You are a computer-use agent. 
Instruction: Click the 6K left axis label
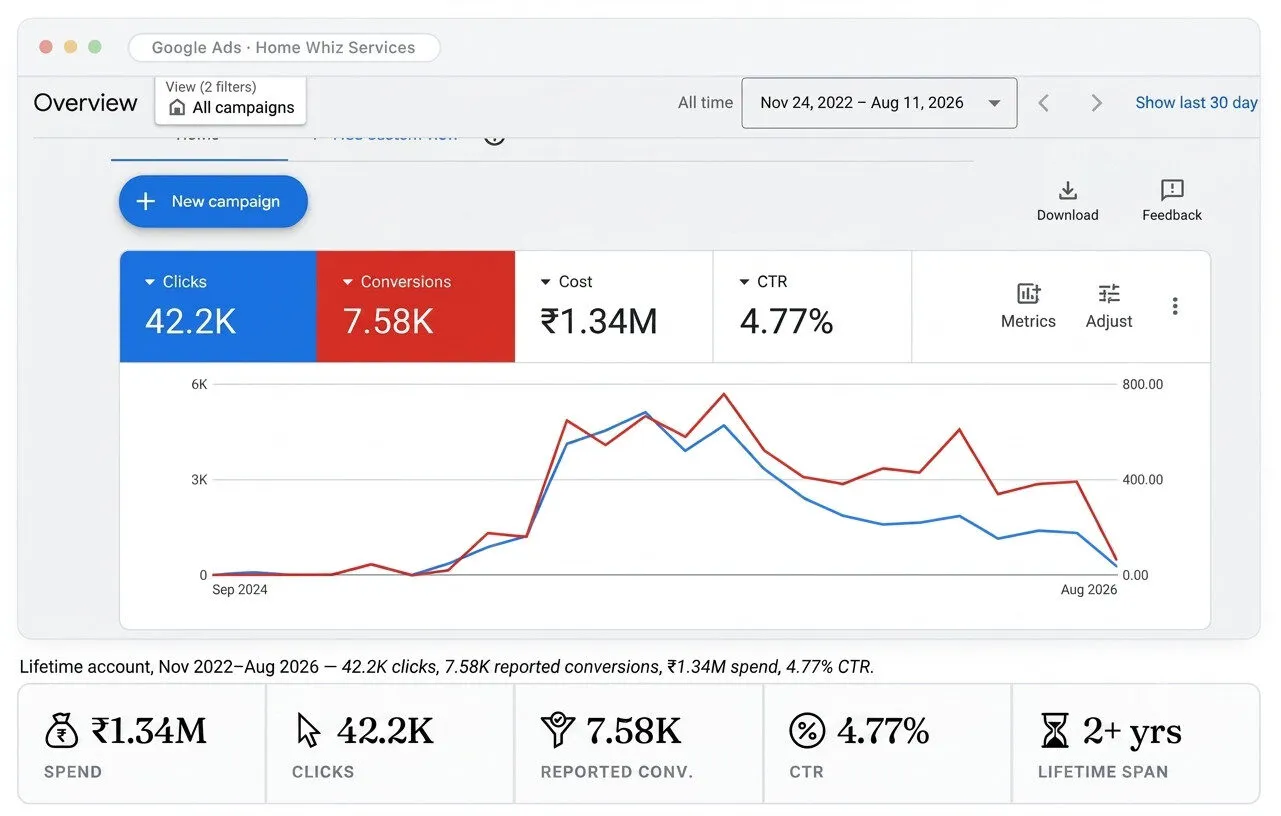click(x=199, y=384)
